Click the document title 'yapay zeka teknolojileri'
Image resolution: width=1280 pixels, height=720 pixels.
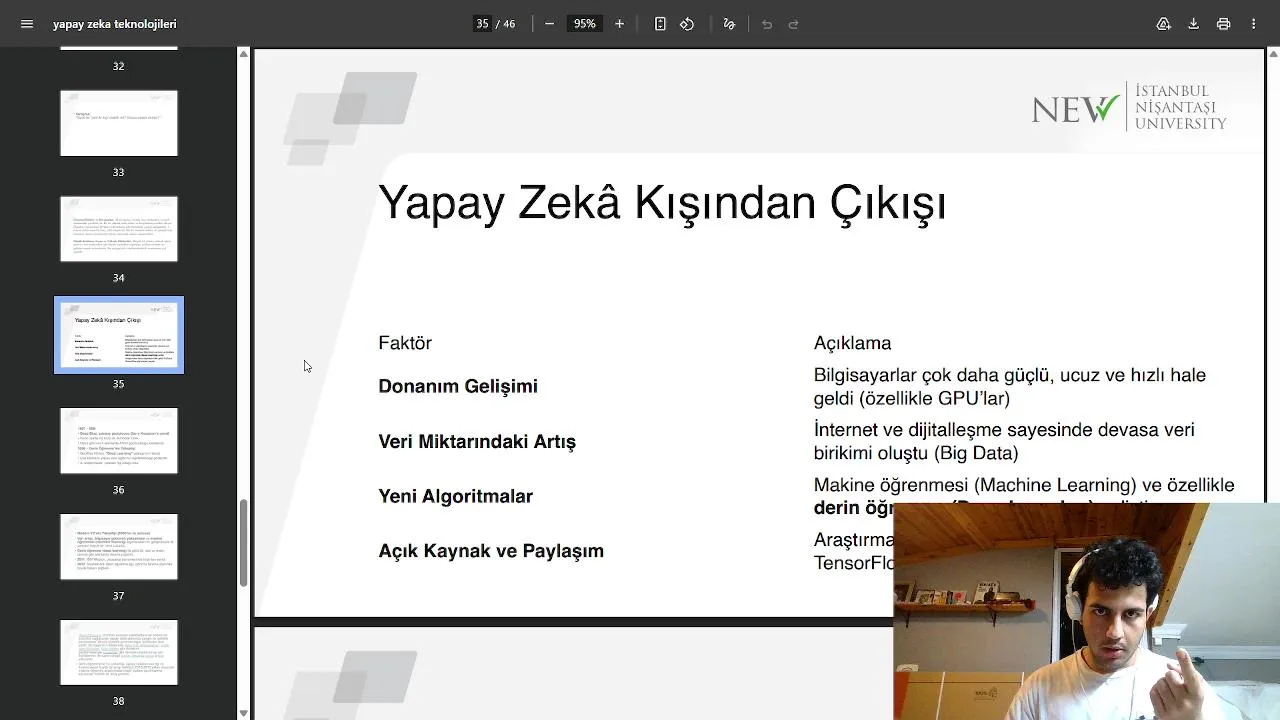coord(115,24)
